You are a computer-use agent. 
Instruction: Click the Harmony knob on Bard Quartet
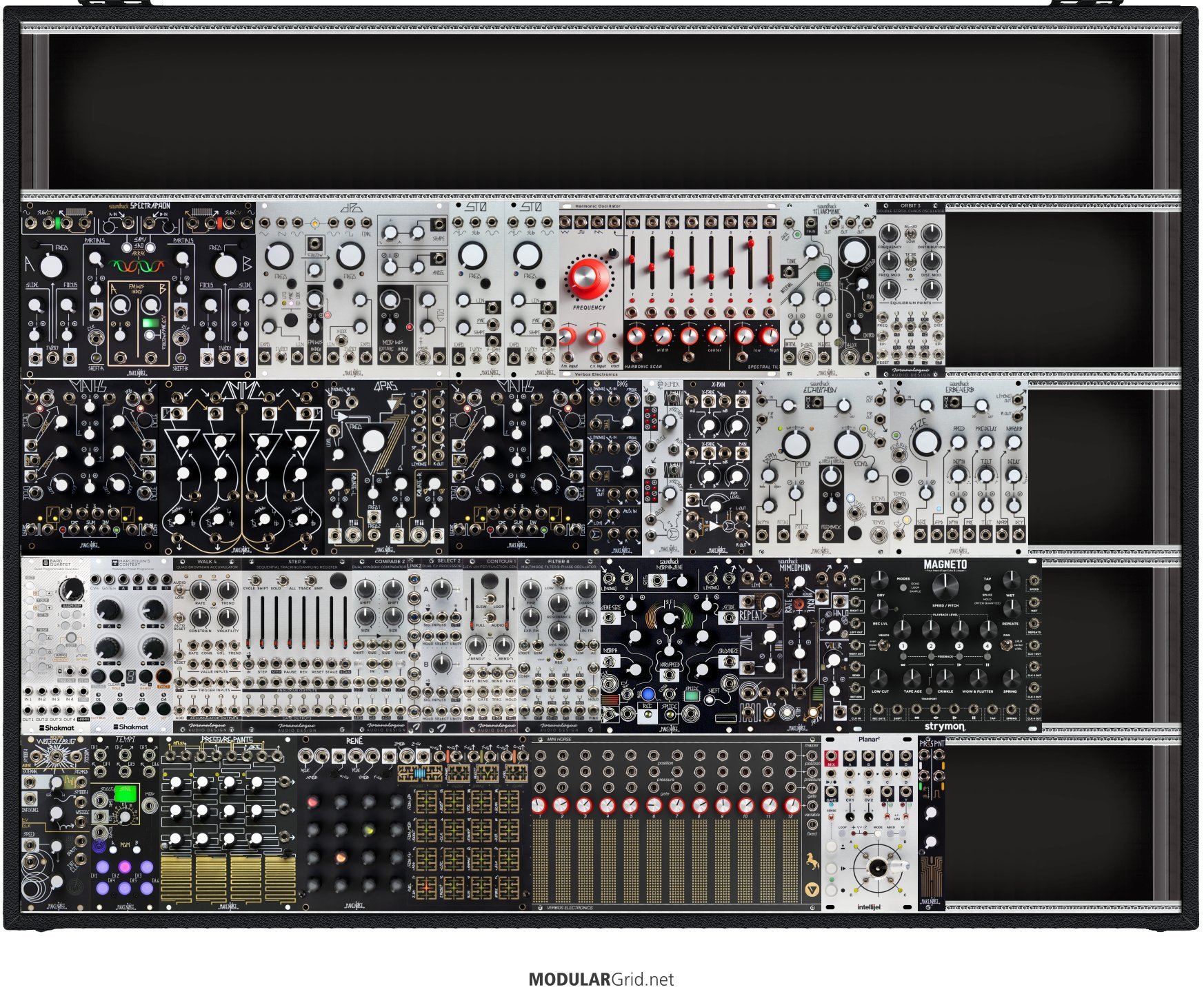click(71, 590)
